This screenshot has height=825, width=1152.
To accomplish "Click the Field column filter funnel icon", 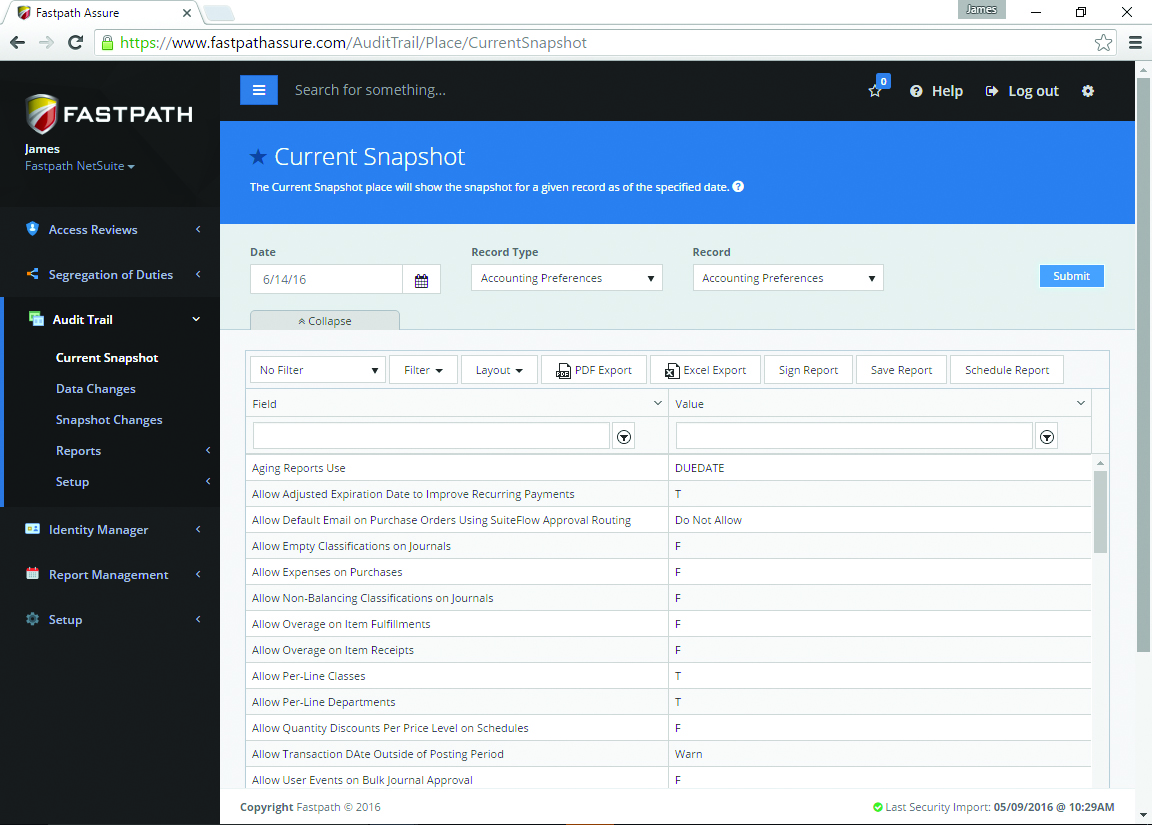I will [624, 437].
